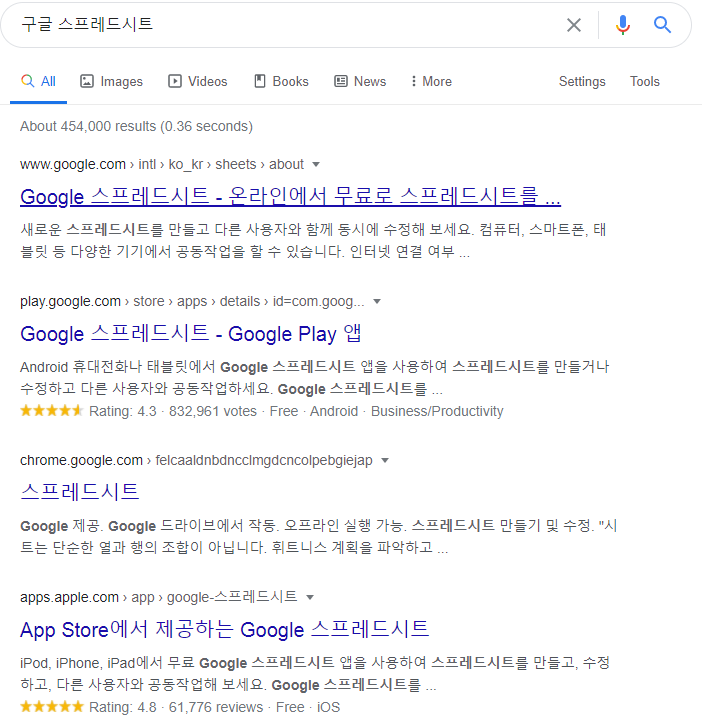Click star rating icons for App Store result
Viewport: 702px width, 727px height.
tap(51, 707)
